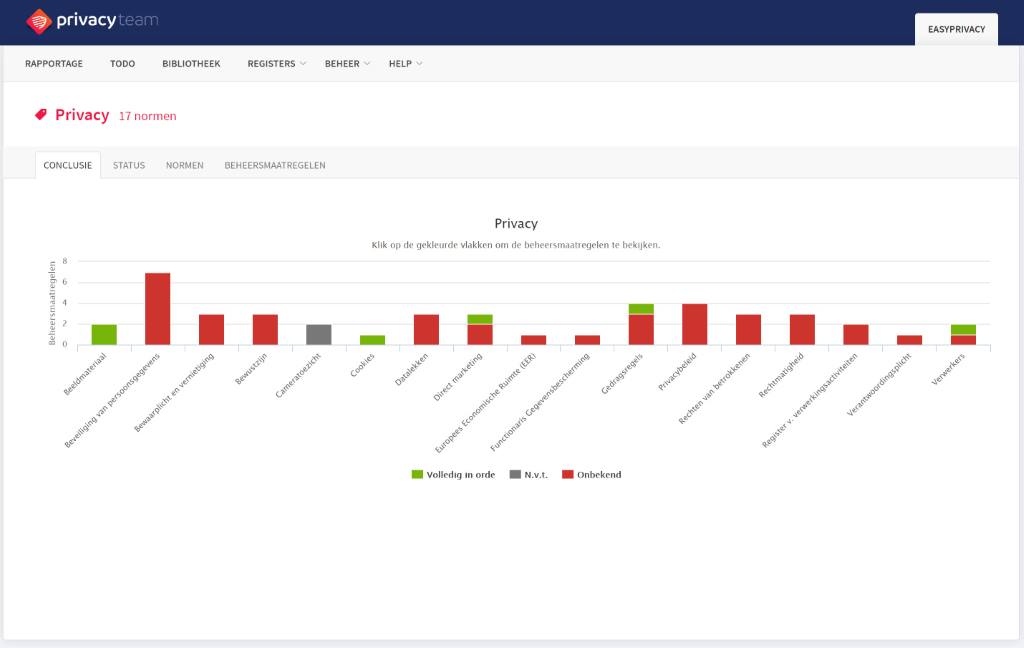This screenshot has width=1024, height=648.
Task: Click the EASYPRIVACY button
Action: point(956,29)
